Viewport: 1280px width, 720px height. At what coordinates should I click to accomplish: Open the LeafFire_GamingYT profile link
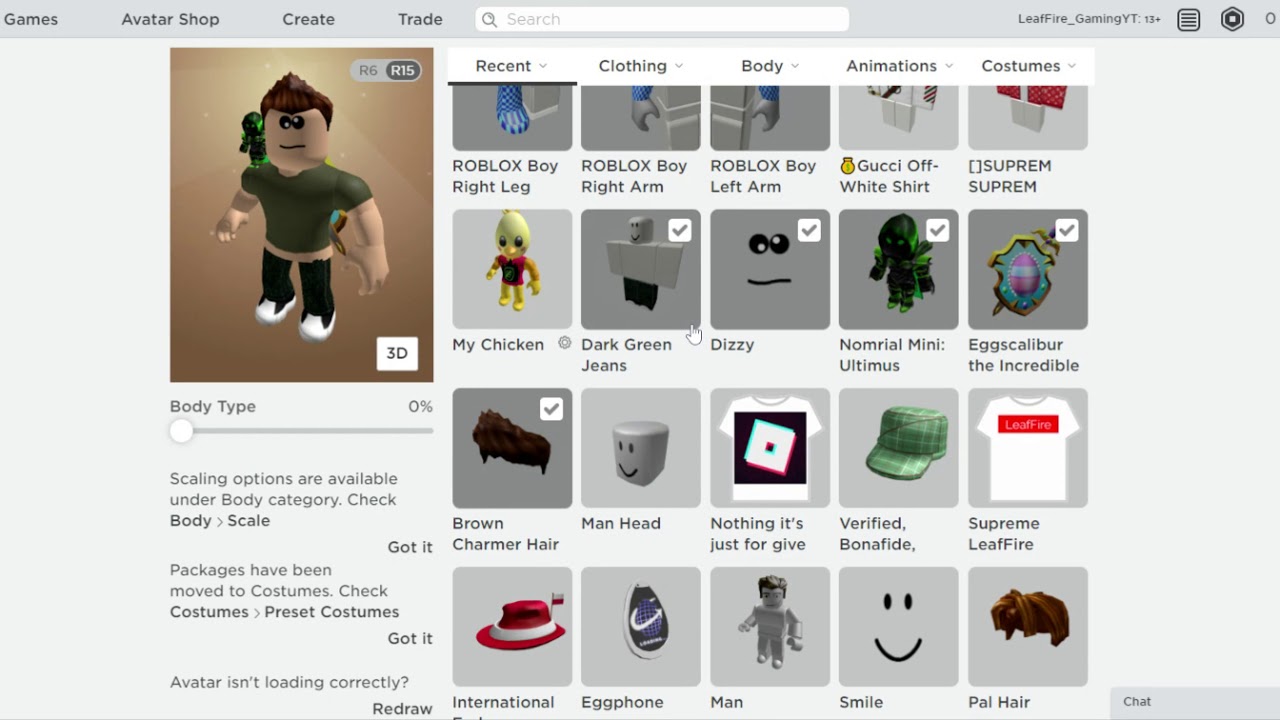pyautogui.click(x=1089, y=19)
